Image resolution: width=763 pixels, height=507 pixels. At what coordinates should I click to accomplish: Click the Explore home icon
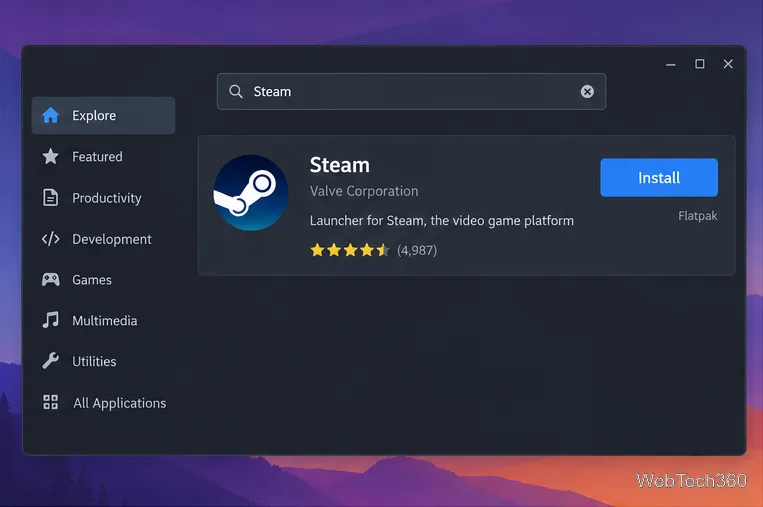pos(50,115)
